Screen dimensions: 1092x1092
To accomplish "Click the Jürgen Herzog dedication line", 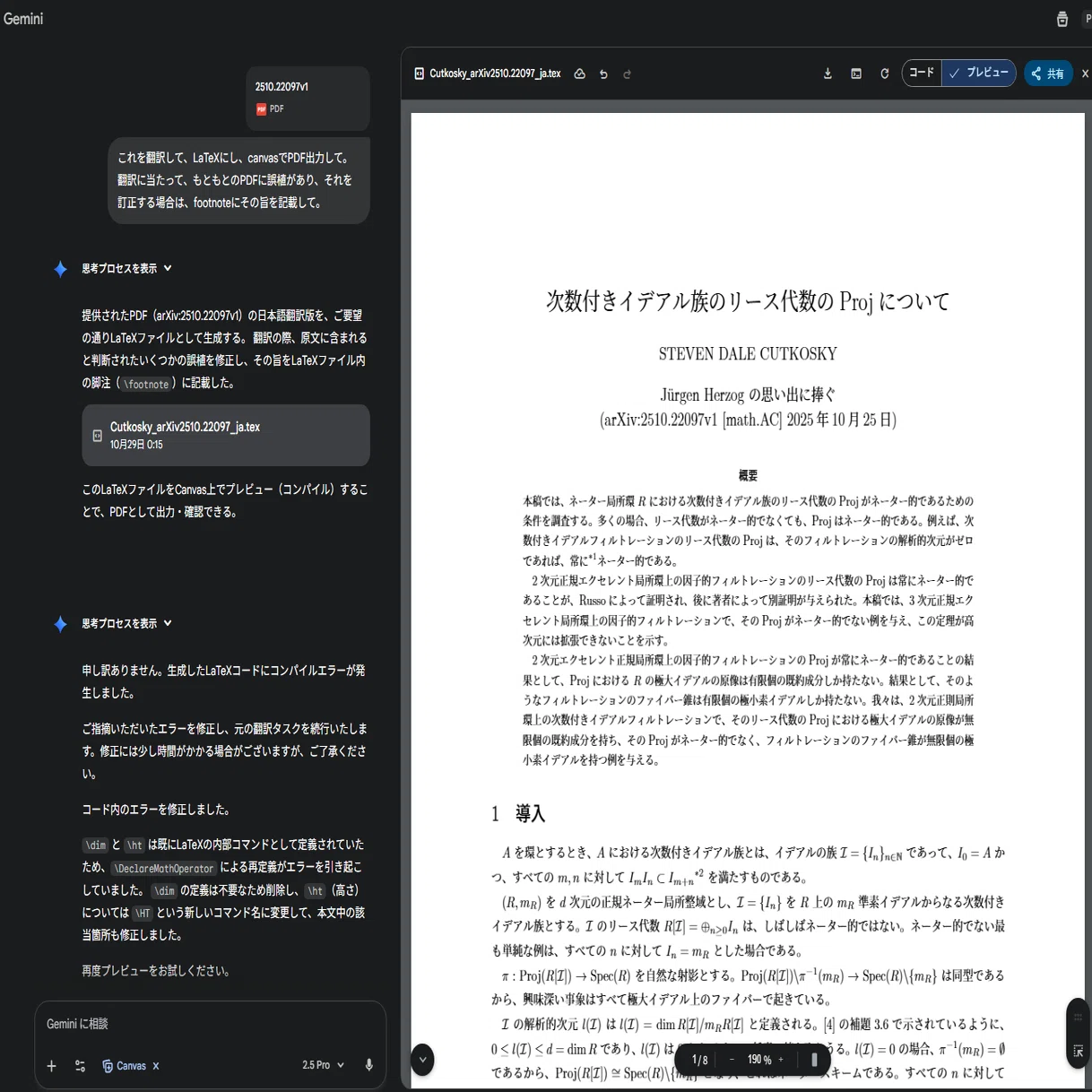I will (748, 394).
